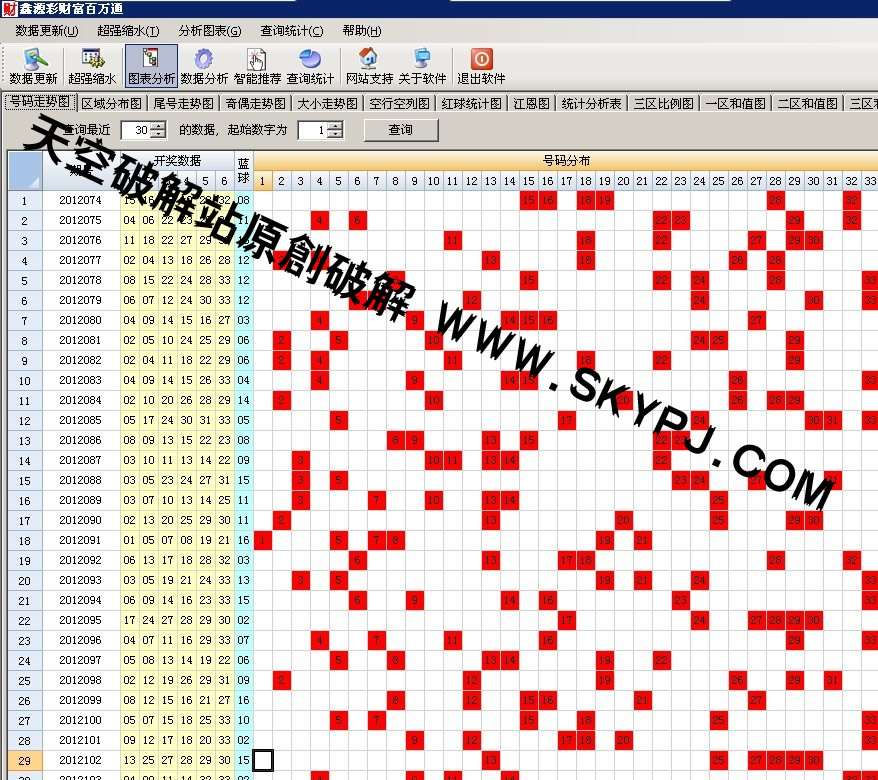
Task: Switch to the 区域分布图 tab
Action: point(111,103)
